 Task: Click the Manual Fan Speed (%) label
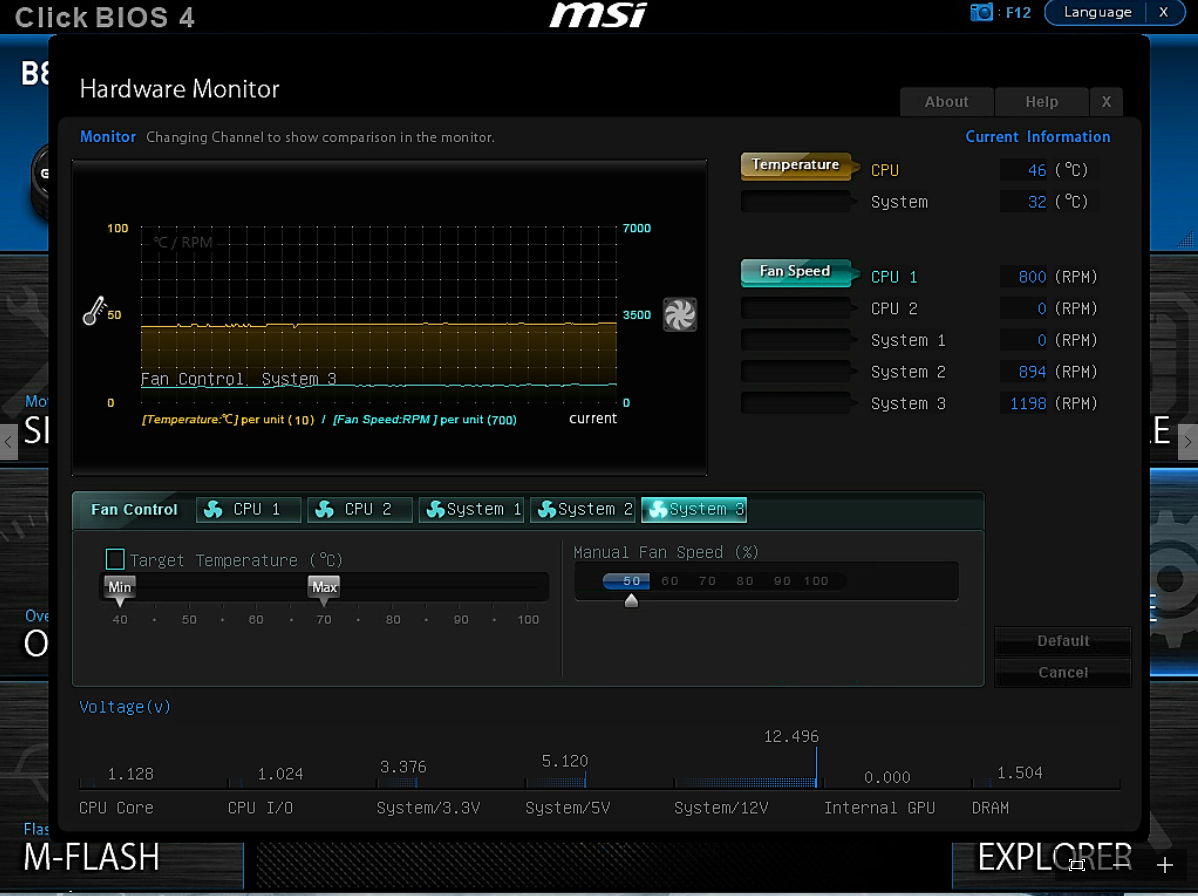point(665,552)
